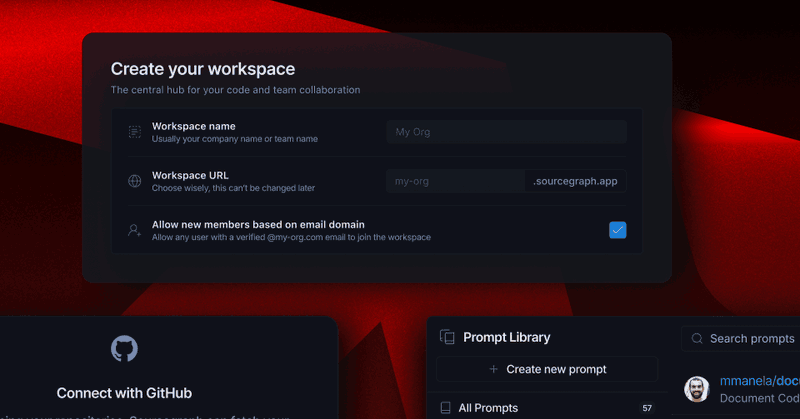Click the Create your workspace heading
The image size is (800, 419).
[203, 69]
